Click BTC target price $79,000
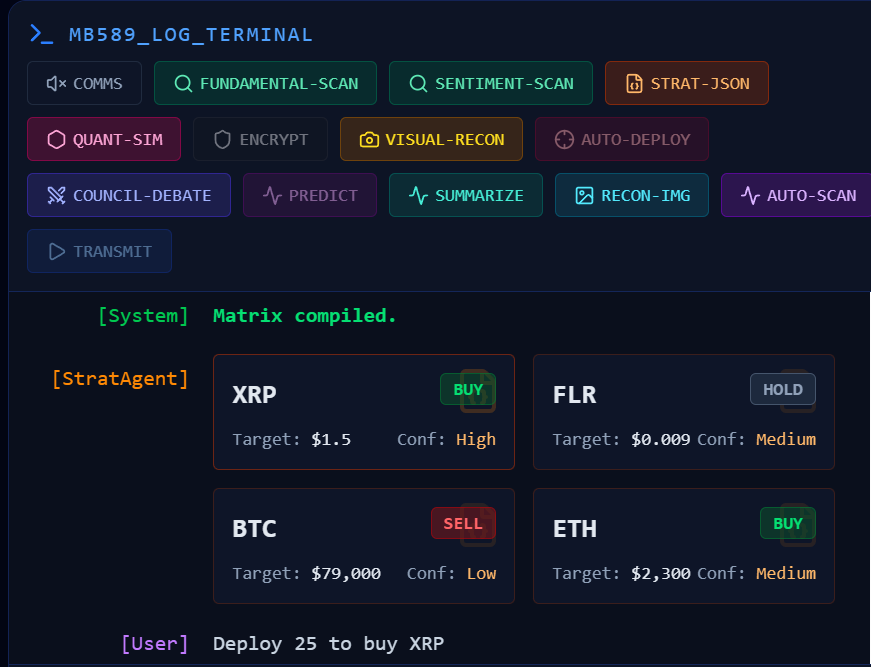The height and width of the screenshot is (667, 871). coord(346,574)
